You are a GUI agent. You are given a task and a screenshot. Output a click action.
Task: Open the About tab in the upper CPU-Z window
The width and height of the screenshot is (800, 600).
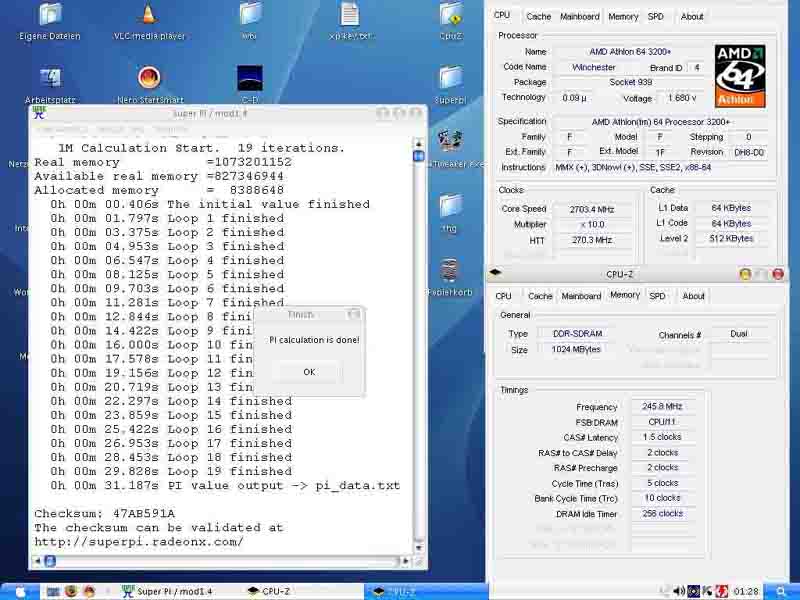pyautogui.click(x=692, y=16)
